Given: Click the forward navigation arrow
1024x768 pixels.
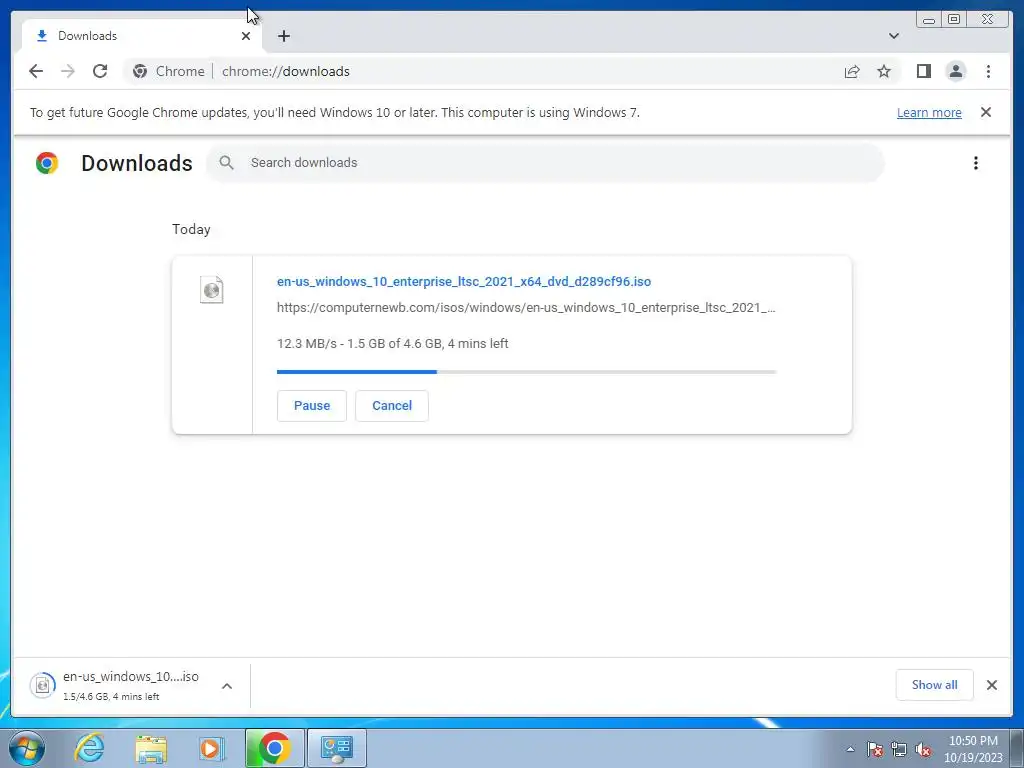Looking at the screenshot, I should (x=68, y=71).
